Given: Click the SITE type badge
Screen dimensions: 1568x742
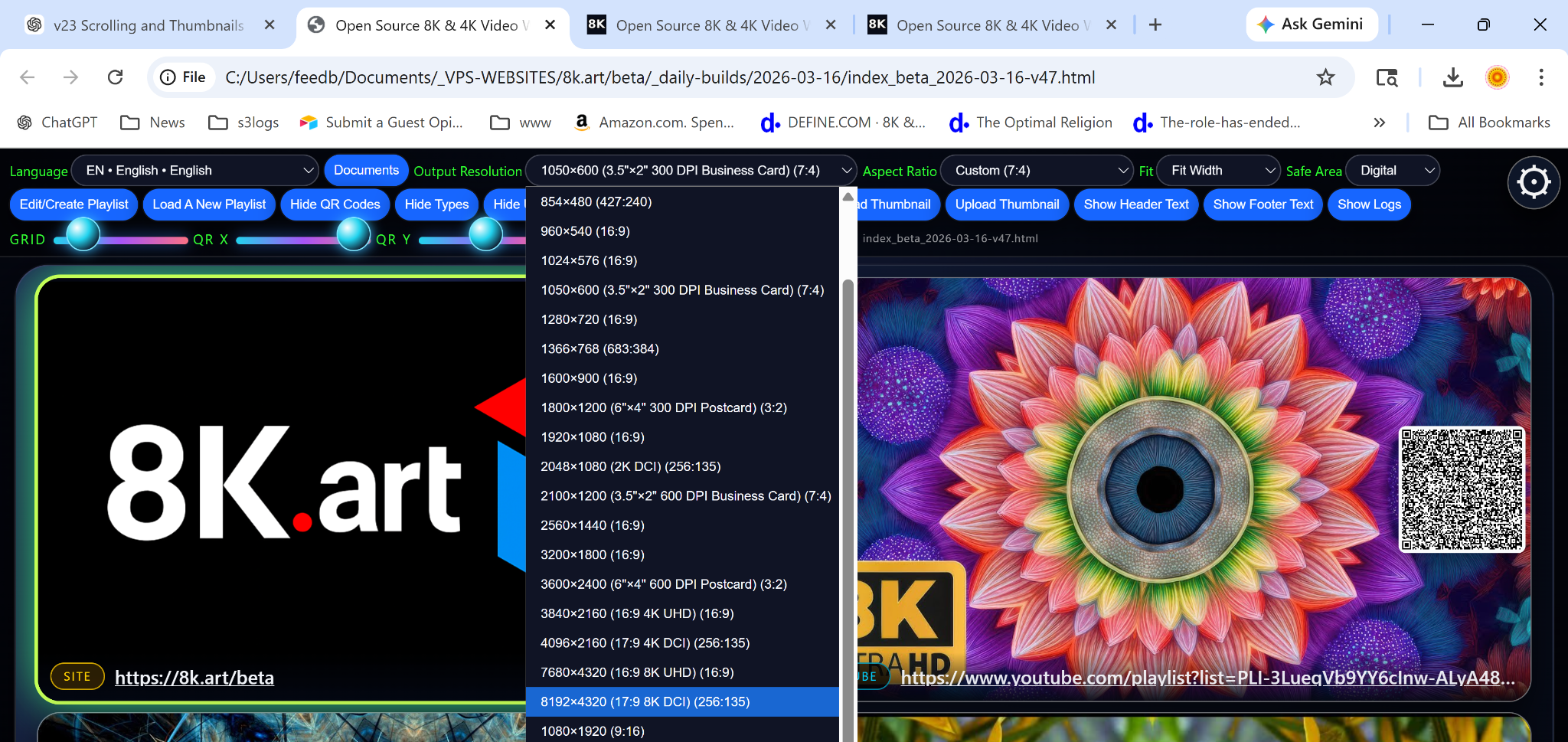Looking at the screenshot, I should click(77, 676).
